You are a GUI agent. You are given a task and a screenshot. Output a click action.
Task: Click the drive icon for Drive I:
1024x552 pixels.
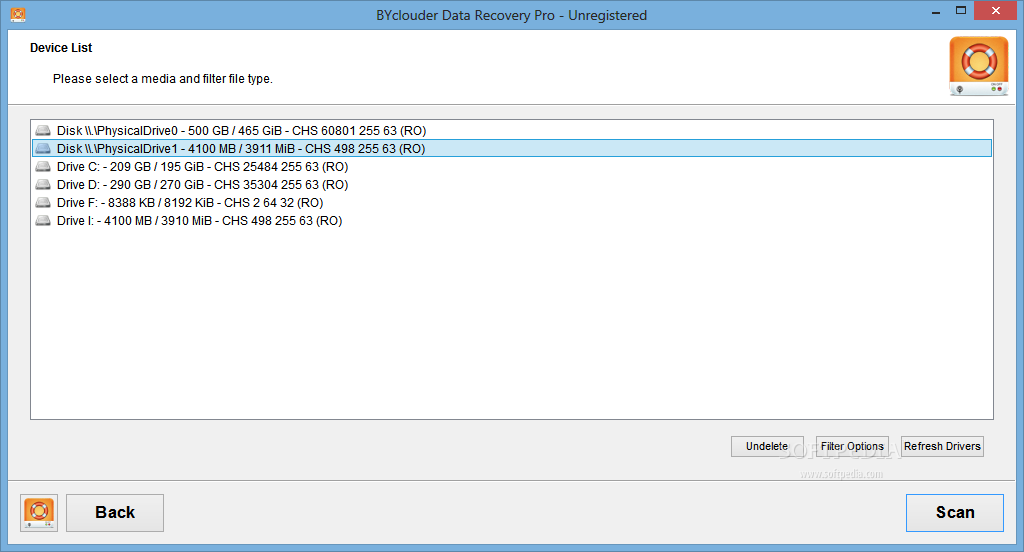pos(43,221)
